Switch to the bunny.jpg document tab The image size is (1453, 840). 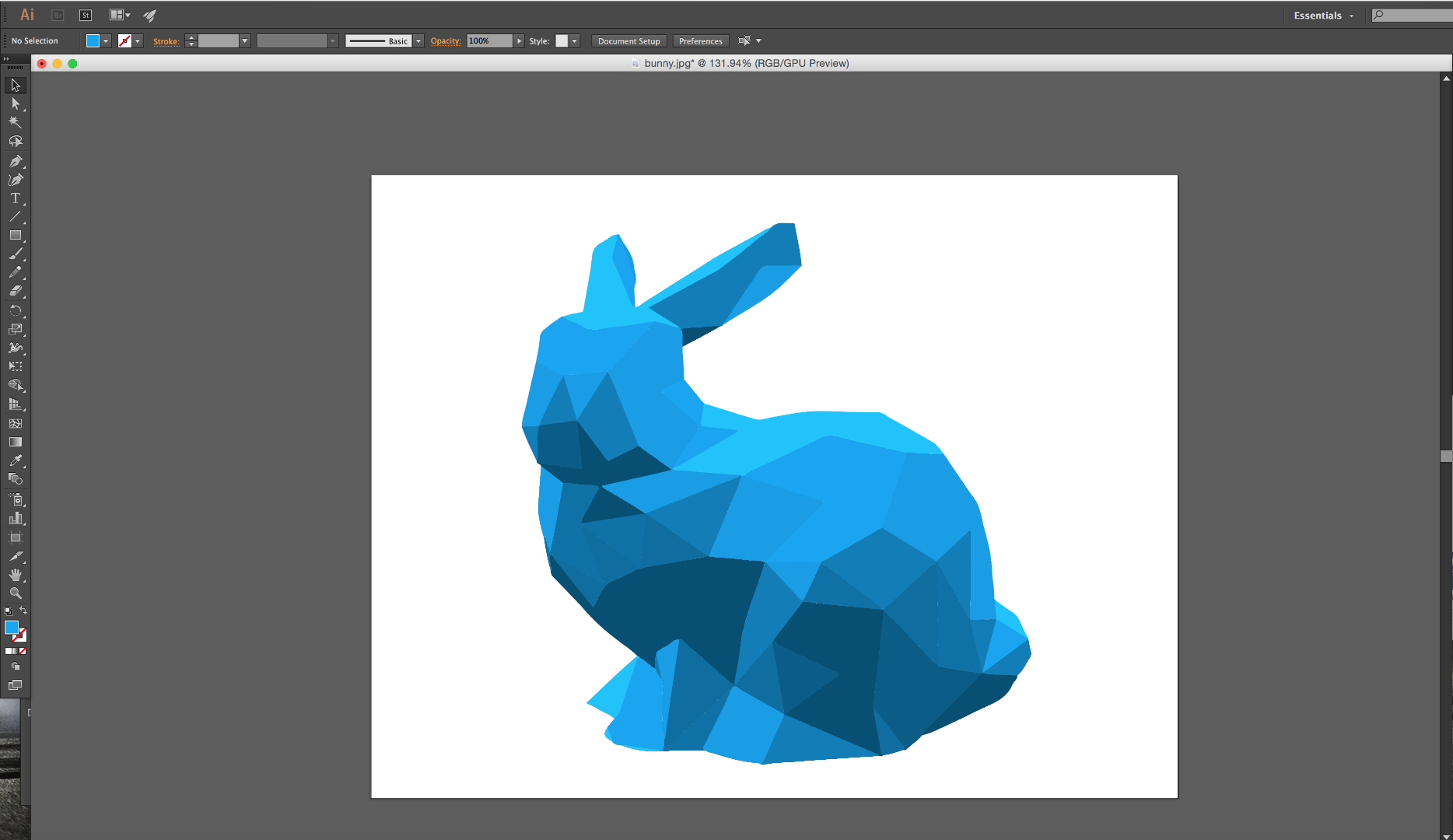(x=737, y=63)
